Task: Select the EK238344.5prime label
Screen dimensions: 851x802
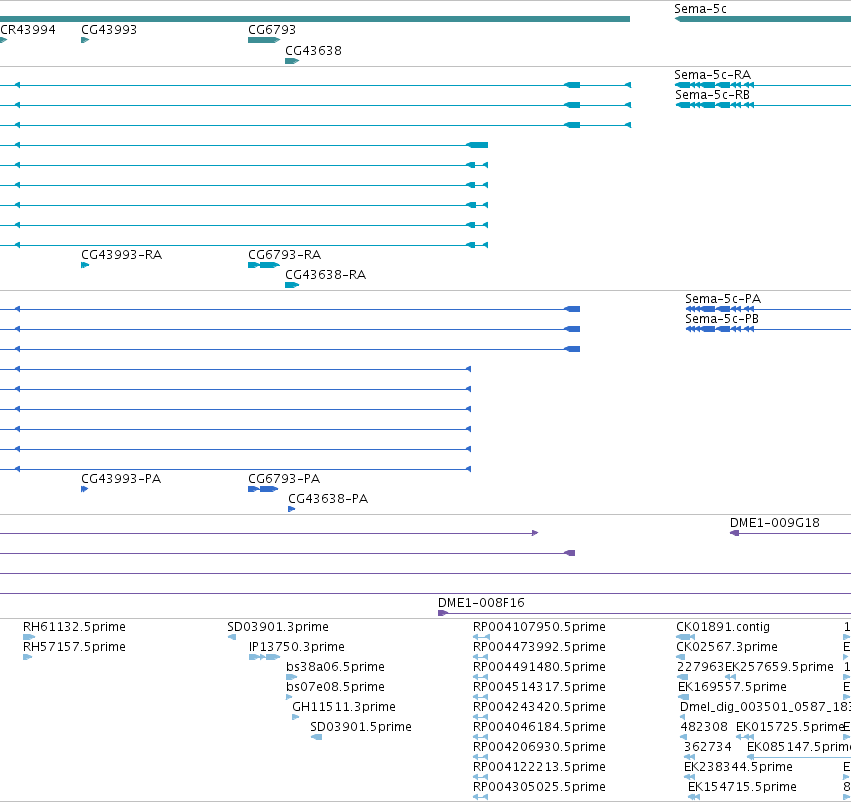Action: [738, 767]
